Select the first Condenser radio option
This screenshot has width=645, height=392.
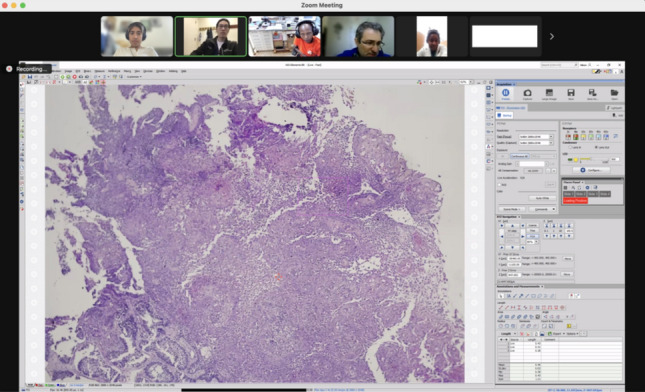pos(570,147)
